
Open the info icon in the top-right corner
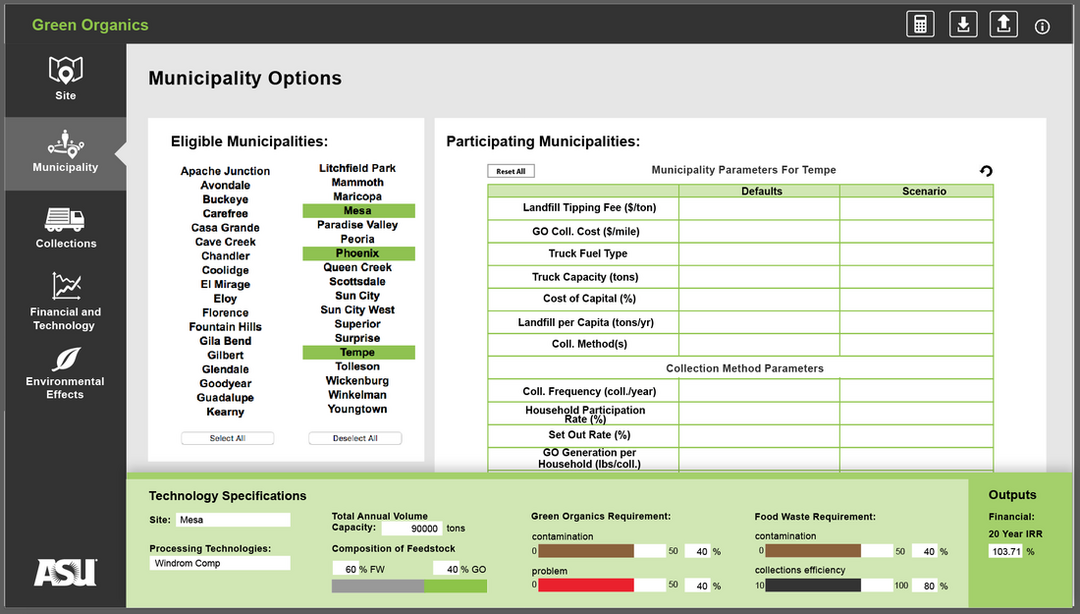click(x=1042, y=27)
